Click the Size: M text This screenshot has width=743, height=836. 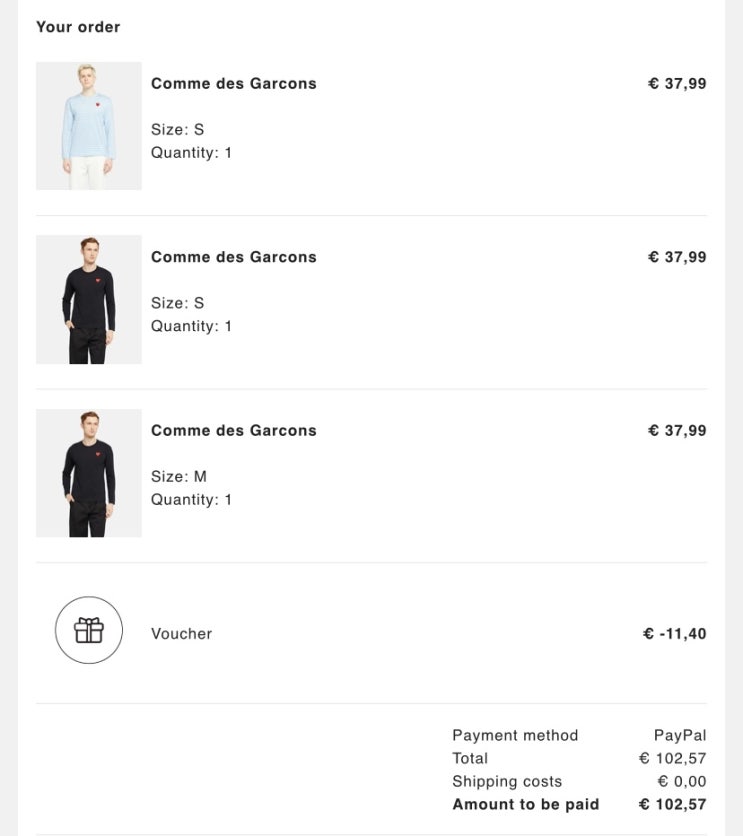click(179, 477)
